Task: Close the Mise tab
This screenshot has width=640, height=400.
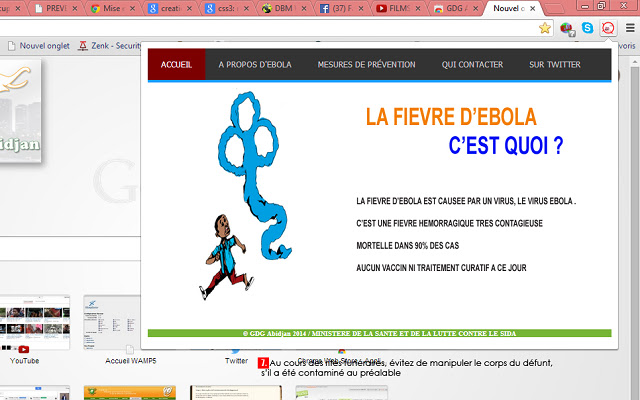Action: tap(132, 8)
